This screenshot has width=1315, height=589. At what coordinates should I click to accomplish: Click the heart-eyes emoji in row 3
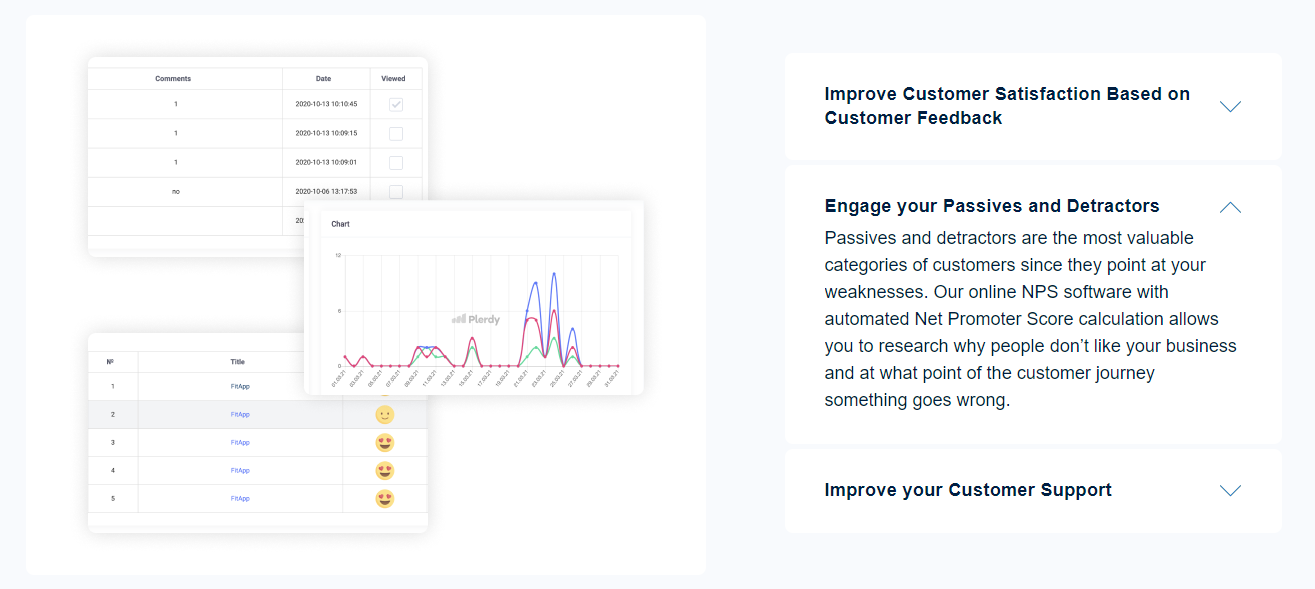point(384,441)
